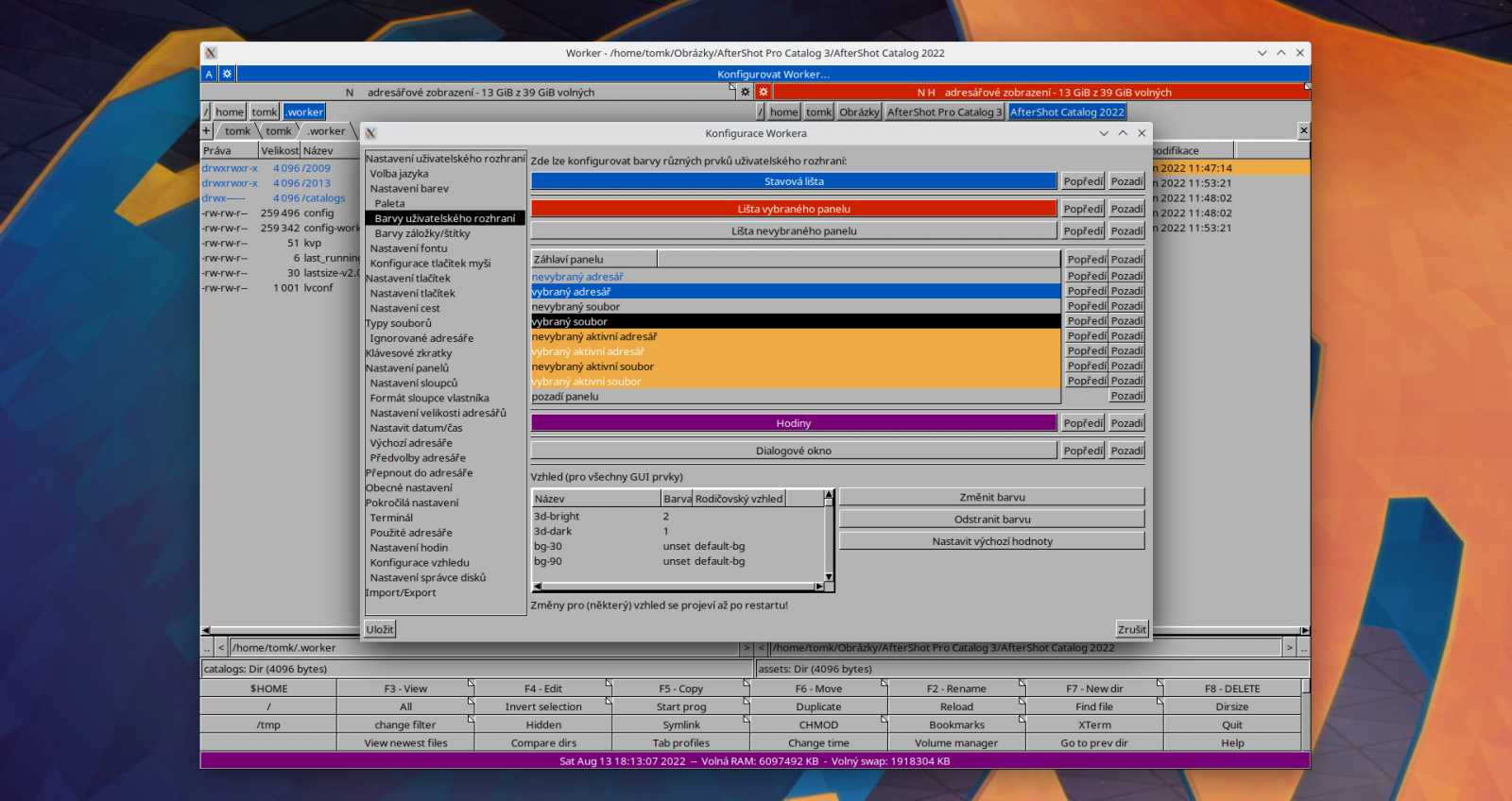Click the '..' parent button left of /home/tomk/.worker
Screen dimensions: 1512x801
[x=207, y=648]
